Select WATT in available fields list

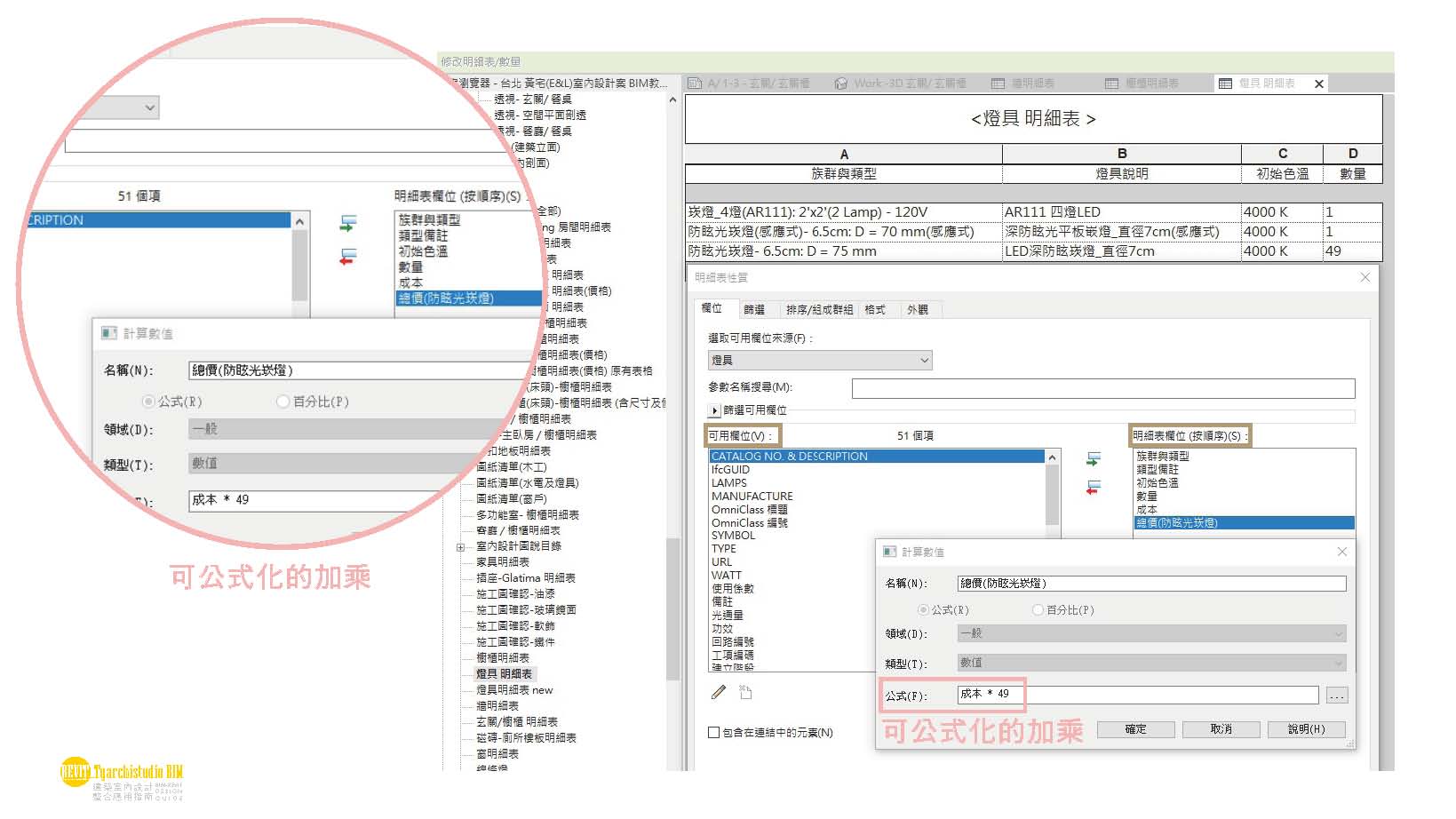tap(726, 576)
